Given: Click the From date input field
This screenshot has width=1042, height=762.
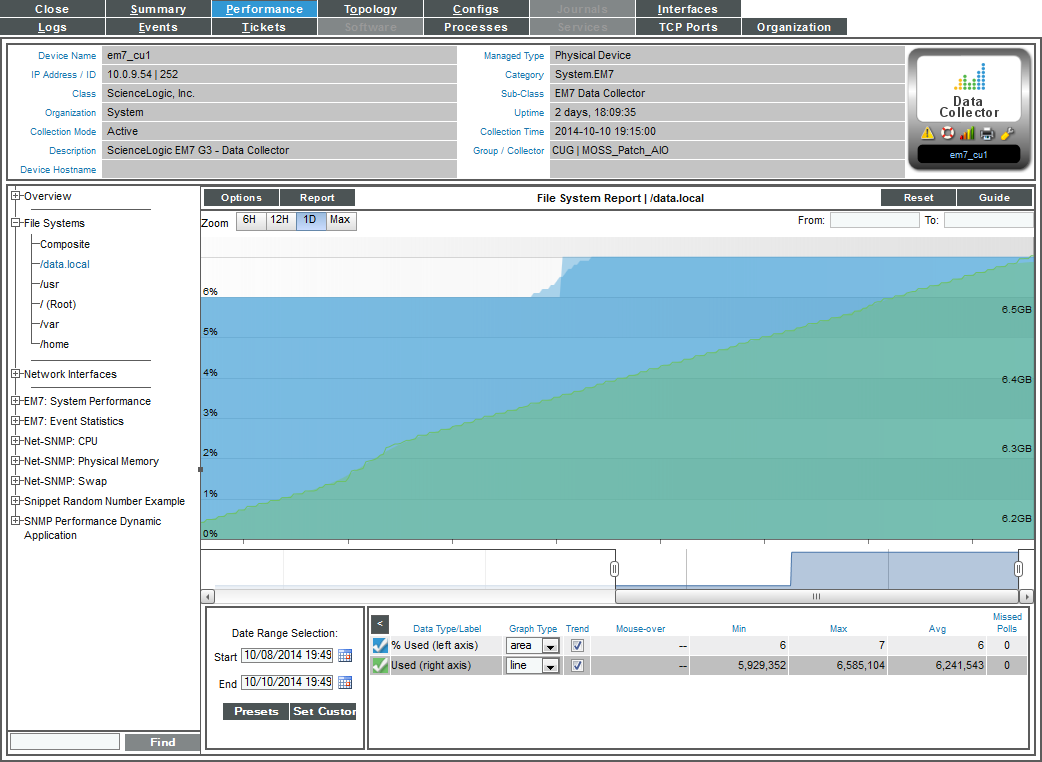Looking at the screenshot, I should (x=875, y=220).
